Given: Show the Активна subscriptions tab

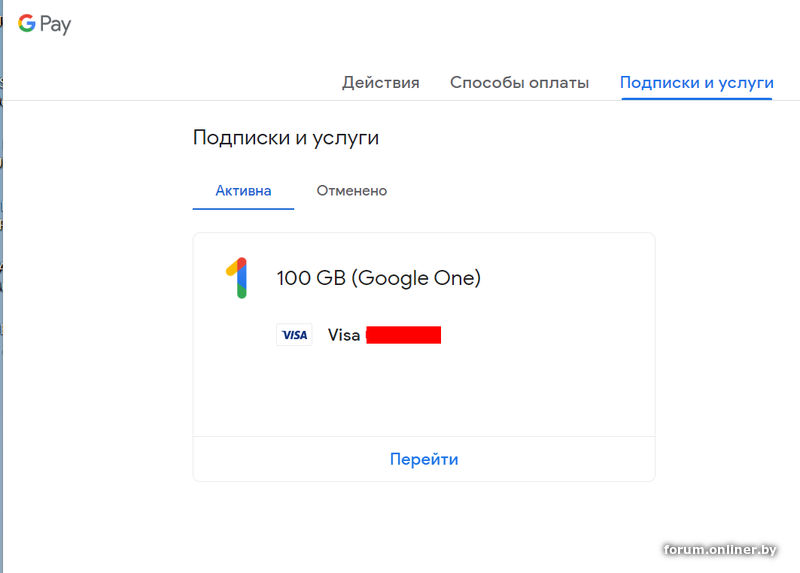Looking at the screenshot, I should [243, 190].
